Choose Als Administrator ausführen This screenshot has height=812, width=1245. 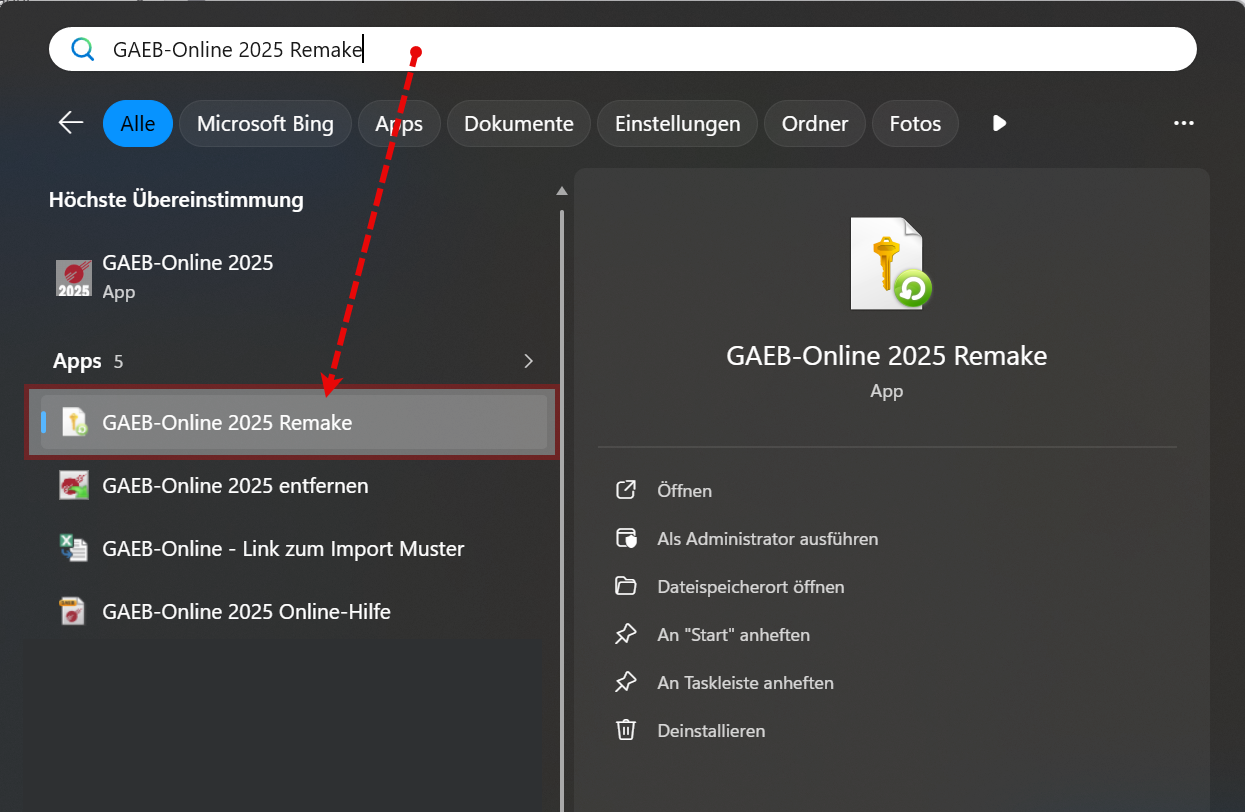767,539
